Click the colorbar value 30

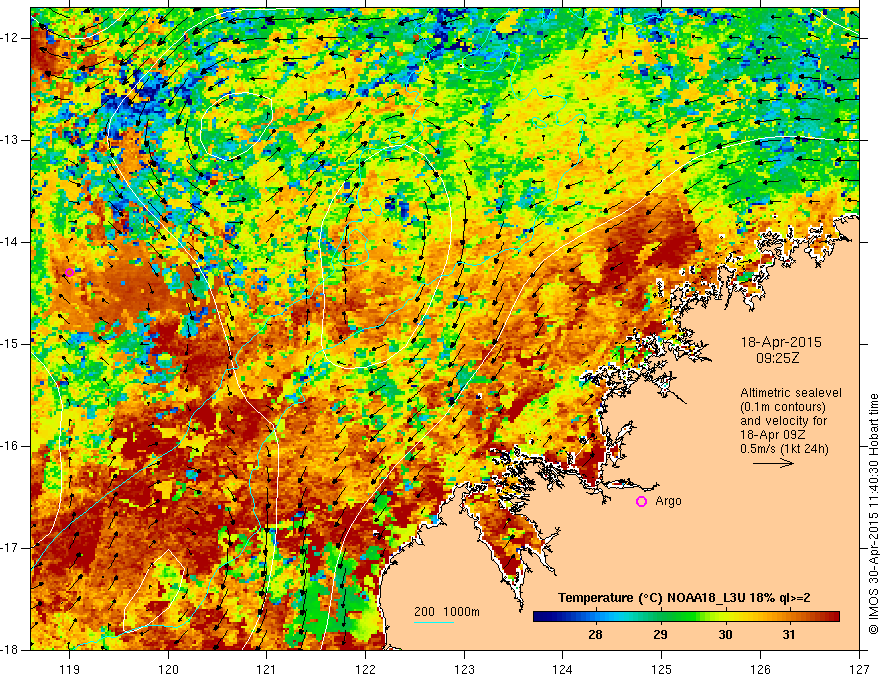[x=726, y=635]
